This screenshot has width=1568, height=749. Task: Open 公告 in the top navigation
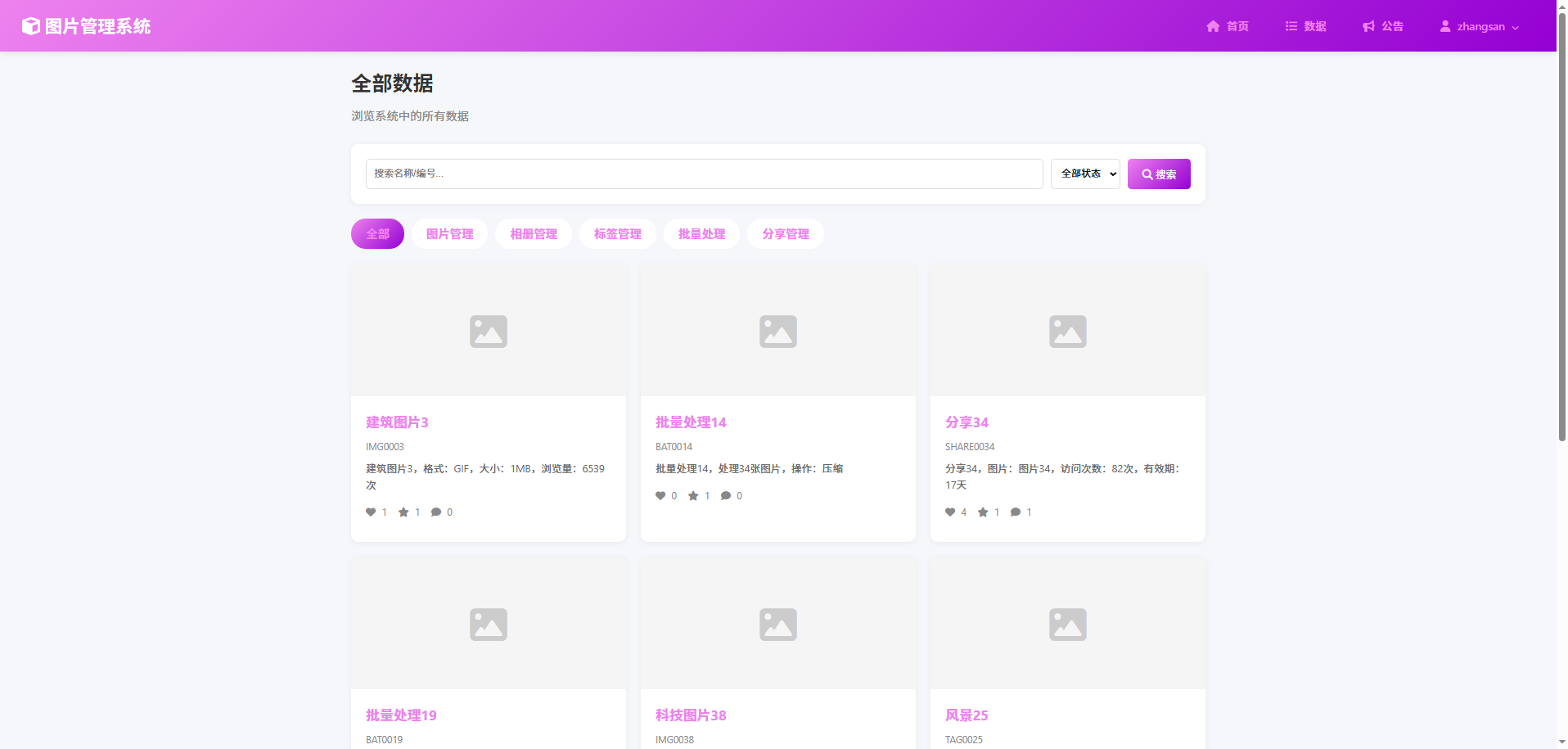click(1383, 26)
